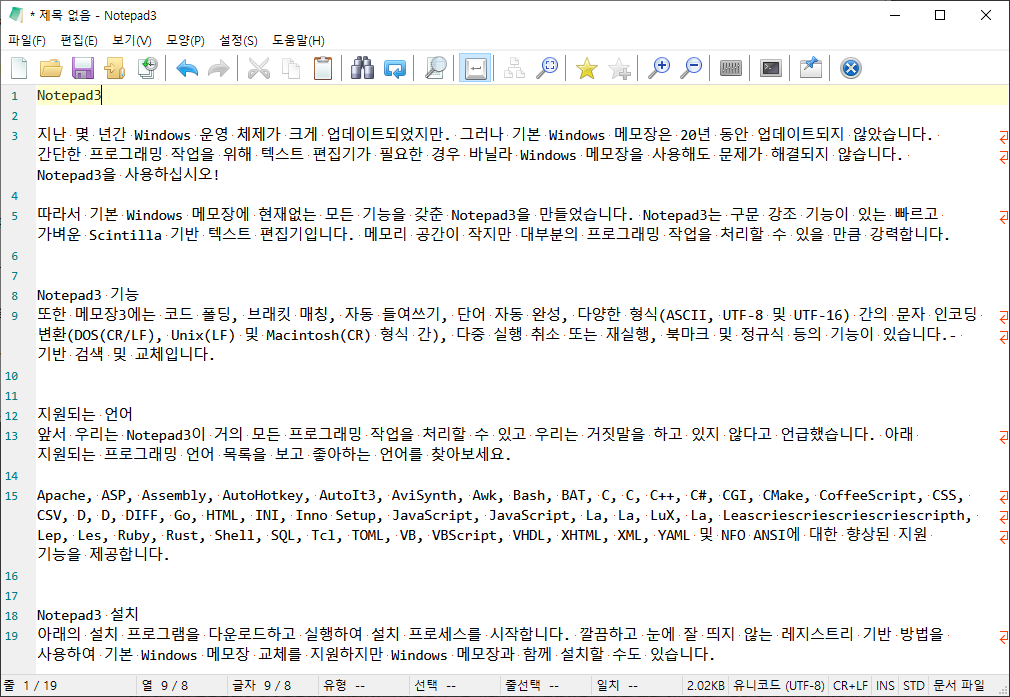Click the 줄 1 / 19 status field
Screen dimensions: 1010x697
pyautogui.click(x=69, y=685)
